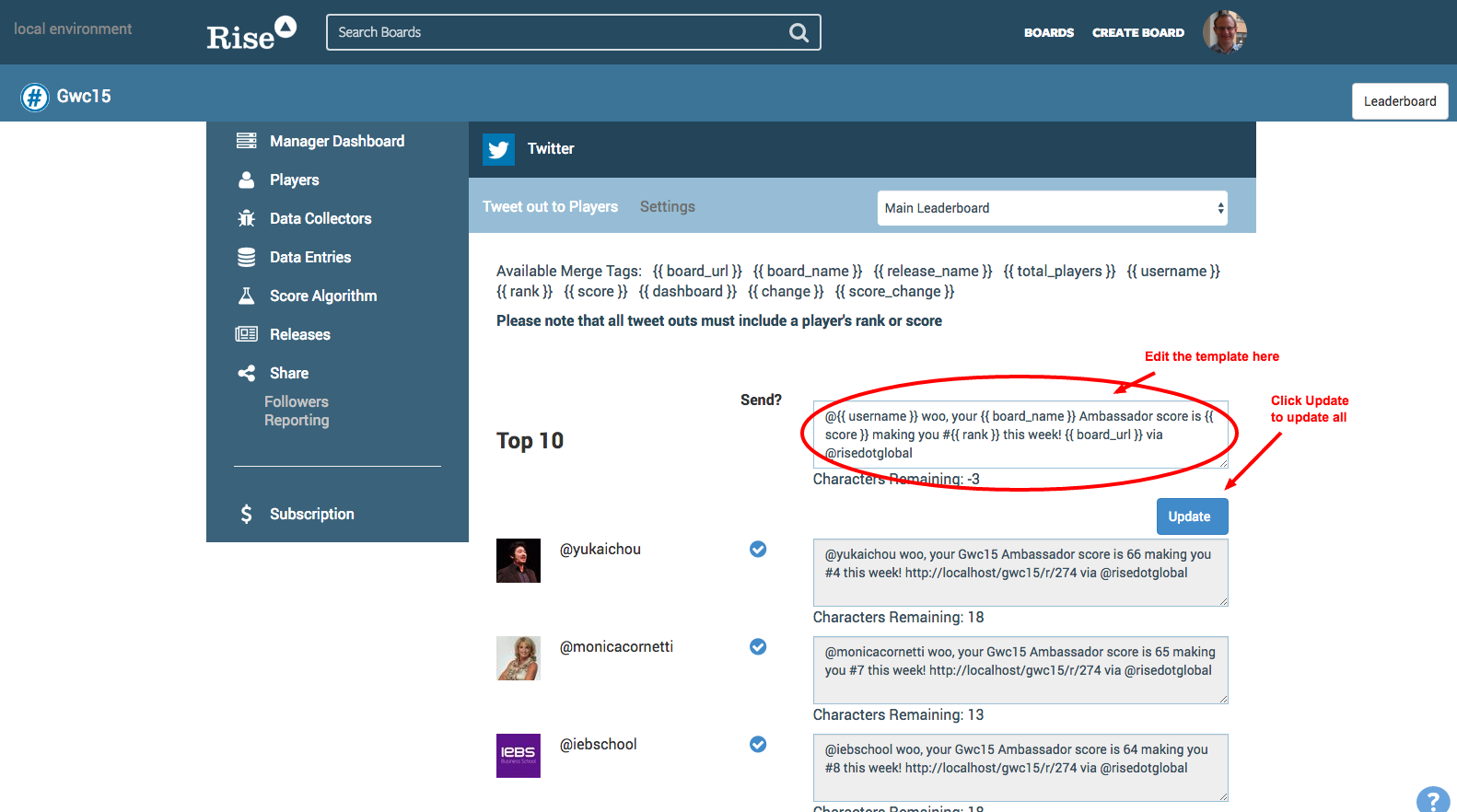Screen dimensions: 1457x812
Task: Open Reporting sub-link under Share
Action: [297, 420]
